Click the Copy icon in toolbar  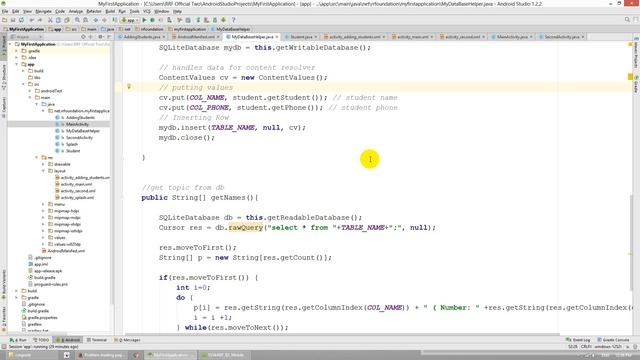[58, 20]
